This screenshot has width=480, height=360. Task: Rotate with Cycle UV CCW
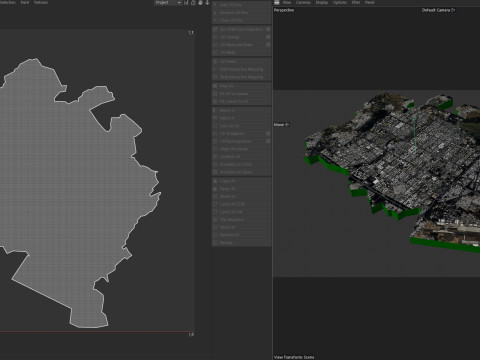pos(241,204)
